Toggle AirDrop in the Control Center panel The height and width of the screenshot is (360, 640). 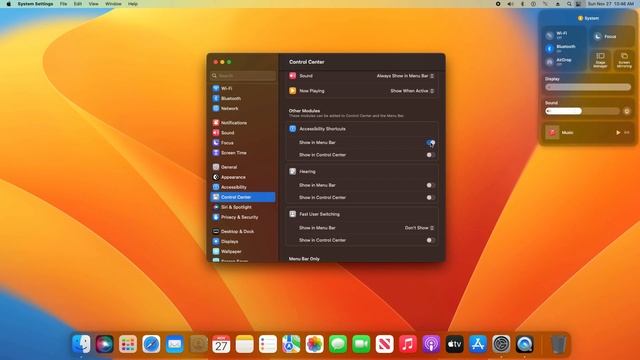(x=550, y=62)
